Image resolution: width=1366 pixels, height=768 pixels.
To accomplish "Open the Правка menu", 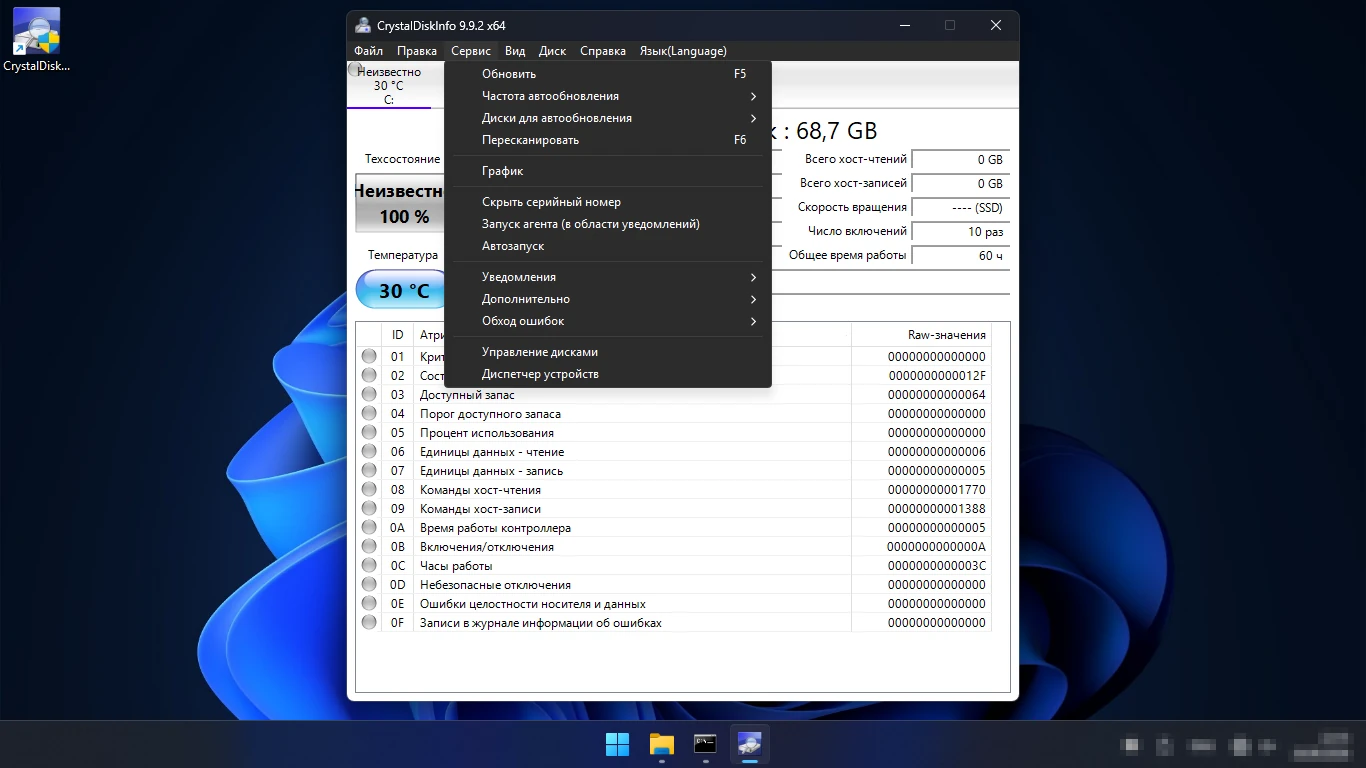I will pyautogui.click(x=416, y=51).
